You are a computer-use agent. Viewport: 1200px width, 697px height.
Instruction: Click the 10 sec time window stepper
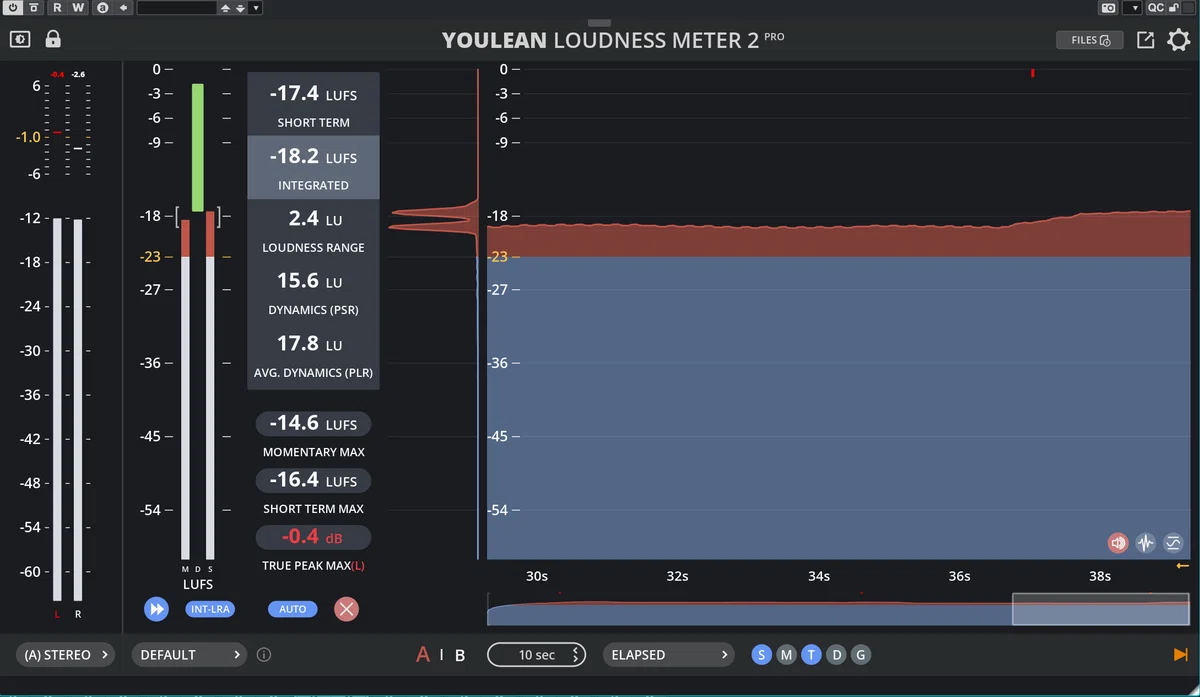[x=537, y=655]
